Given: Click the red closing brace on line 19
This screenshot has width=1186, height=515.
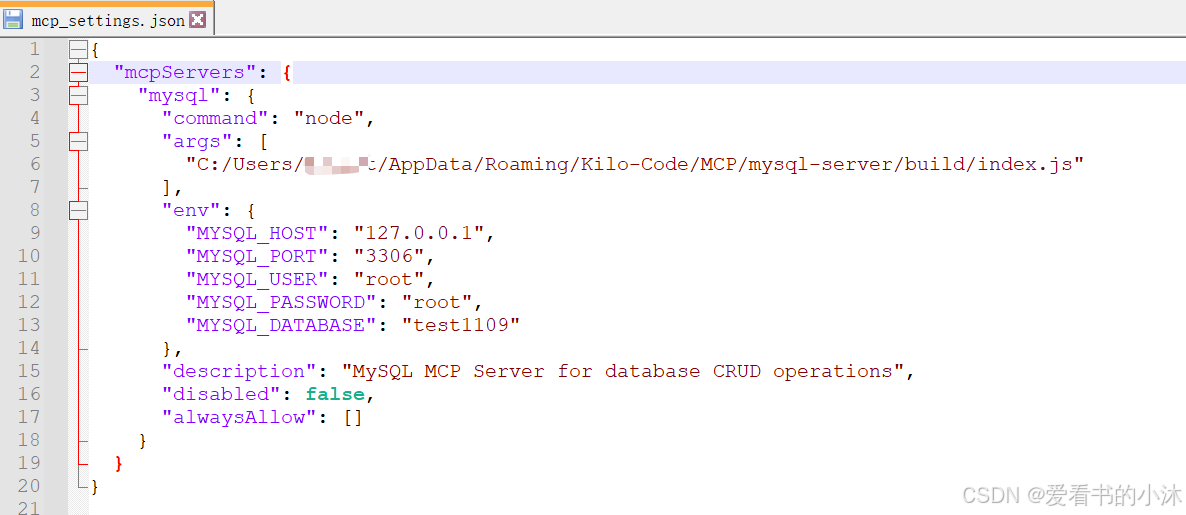Looking at the screenshot, I should pos(117,463).
